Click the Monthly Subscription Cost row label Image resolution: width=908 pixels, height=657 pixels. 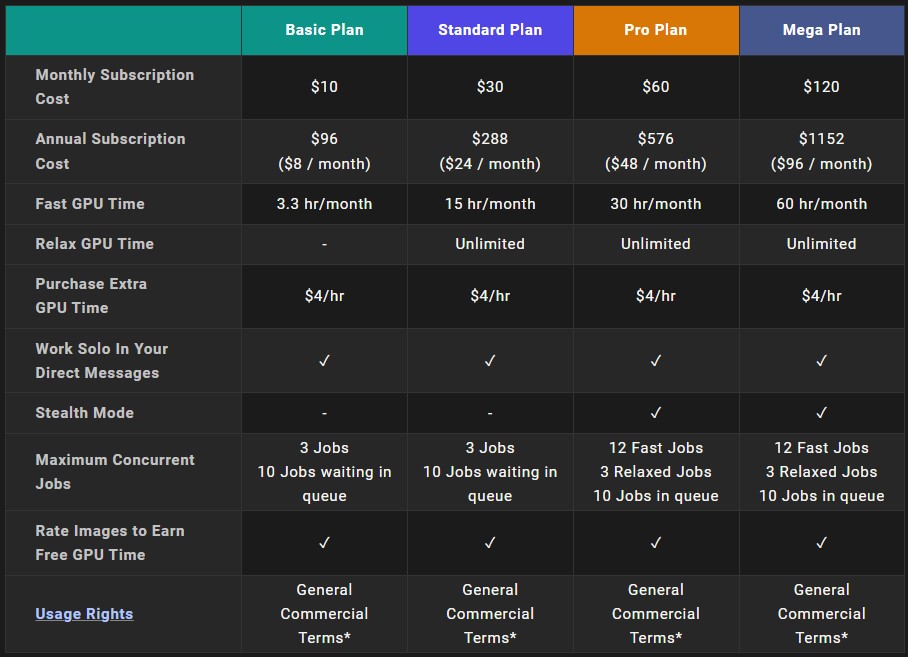[x=114, y=87]
